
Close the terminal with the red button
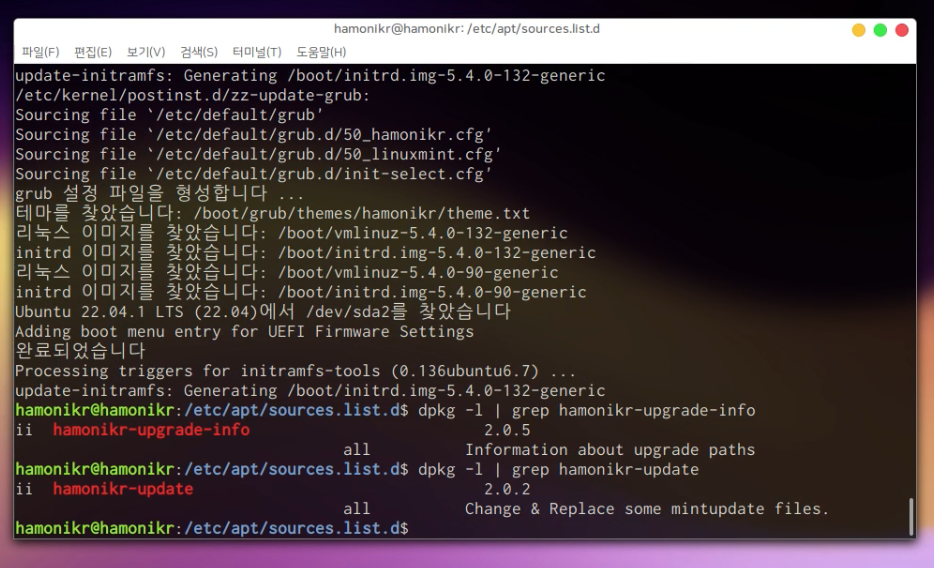pos(902,30)
